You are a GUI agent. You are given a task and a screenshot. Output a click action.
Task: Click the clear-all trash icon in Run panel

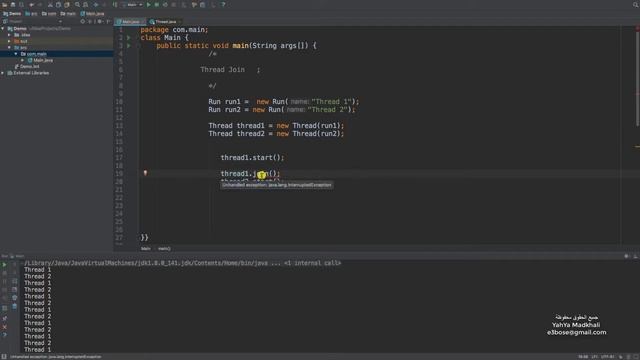[x=14, y=306]
